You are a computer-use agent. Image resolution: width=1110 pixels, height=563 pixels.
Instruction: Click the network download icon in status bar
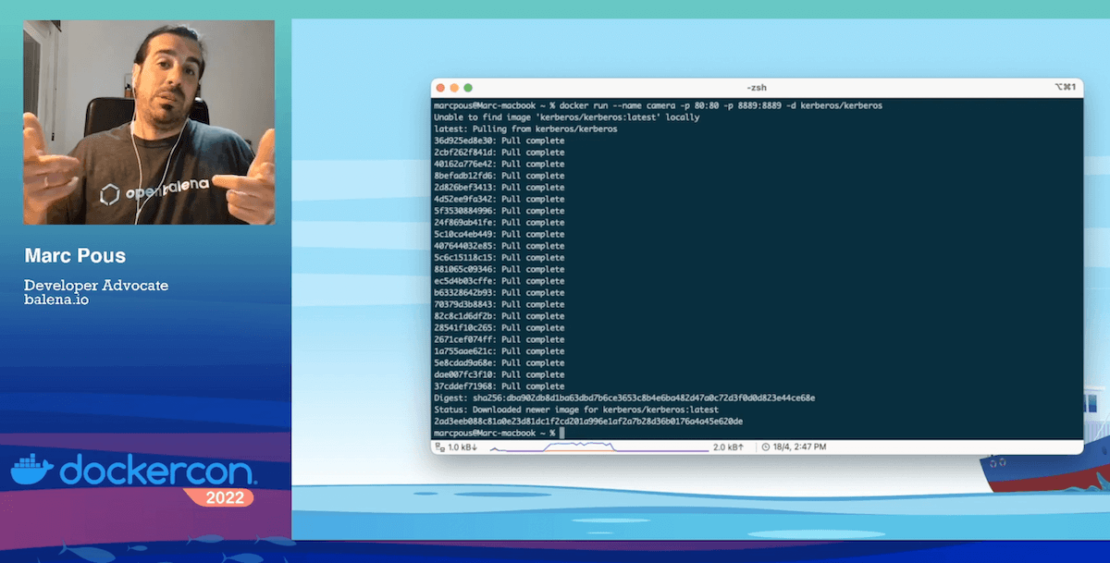click(x=439, y=447)
